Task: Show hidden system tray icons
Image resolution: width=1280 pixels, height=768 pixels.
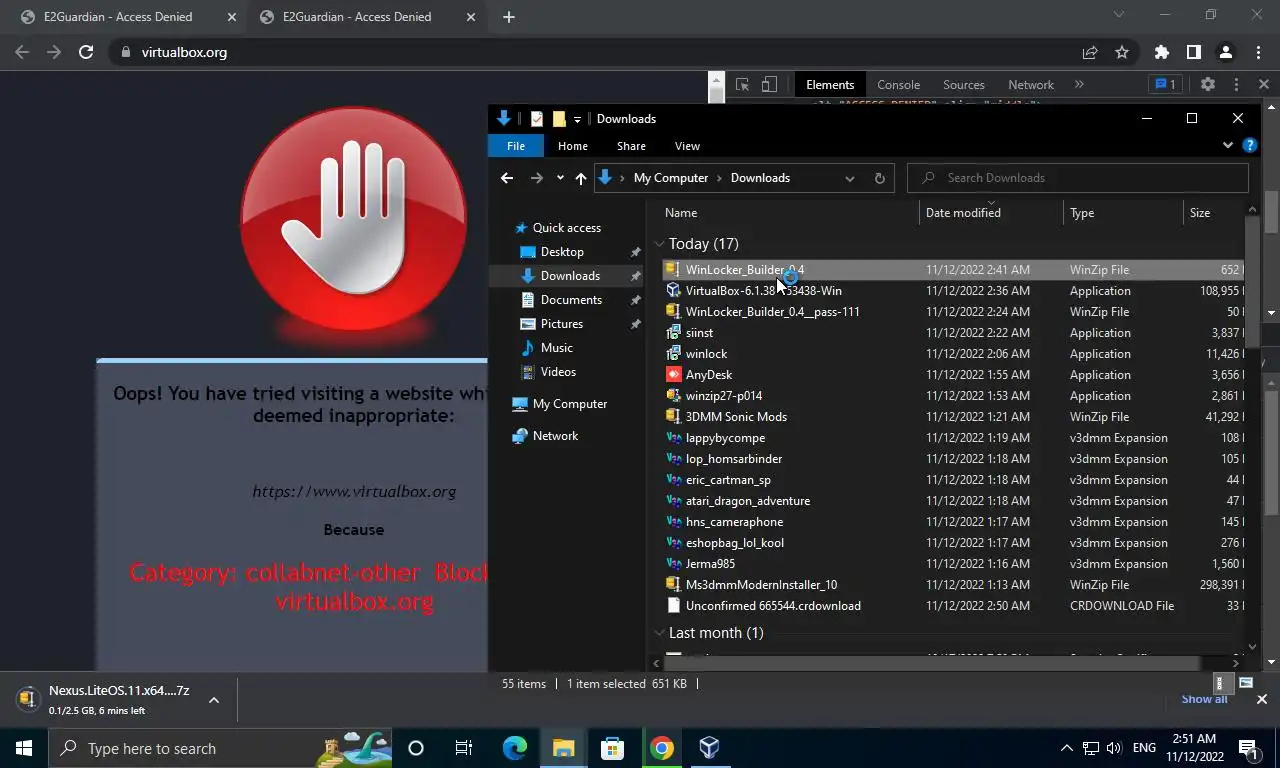Action: 1066,748
